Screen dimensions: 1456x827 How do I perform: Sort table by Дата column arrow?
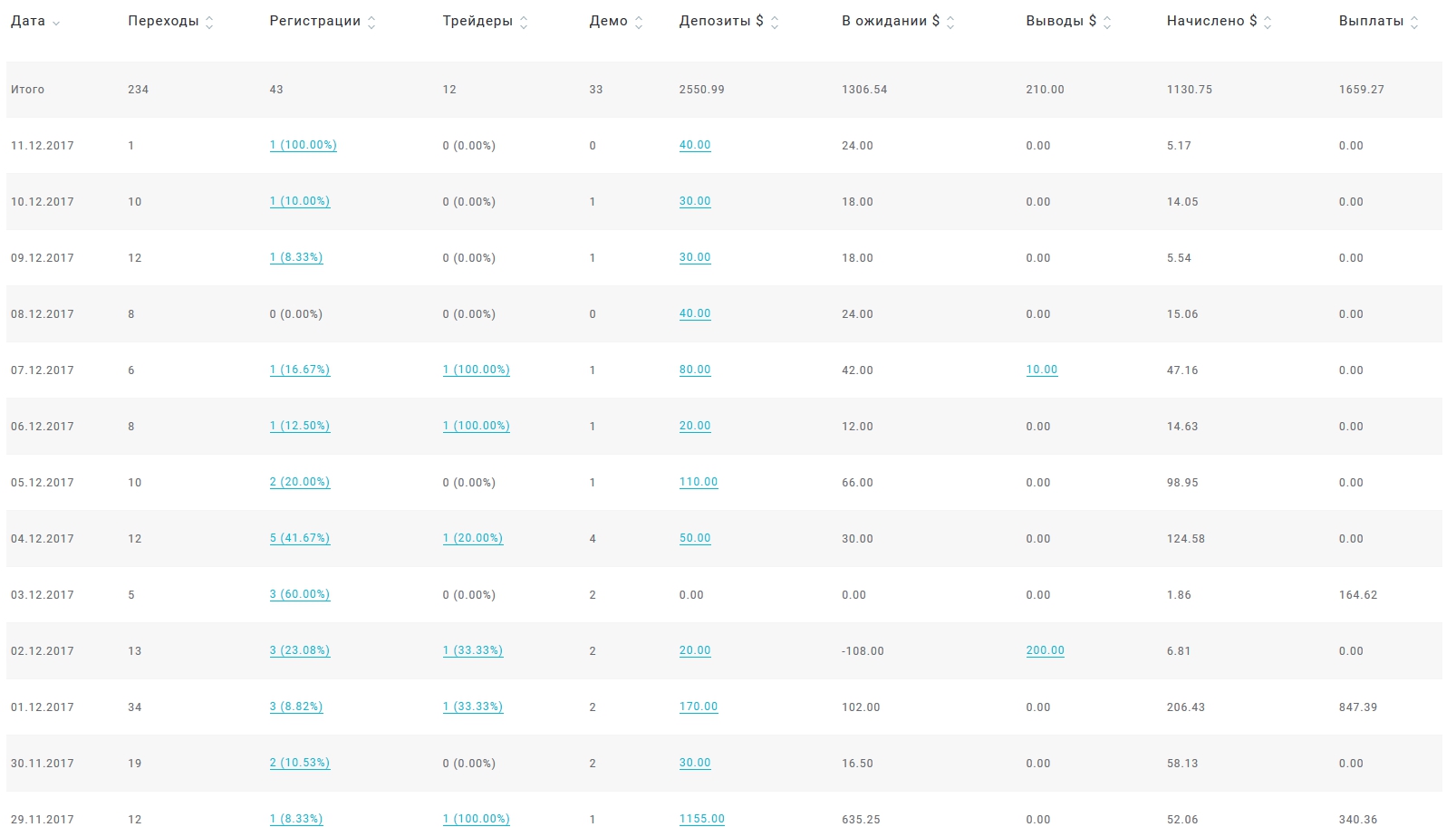pos(56,23)
